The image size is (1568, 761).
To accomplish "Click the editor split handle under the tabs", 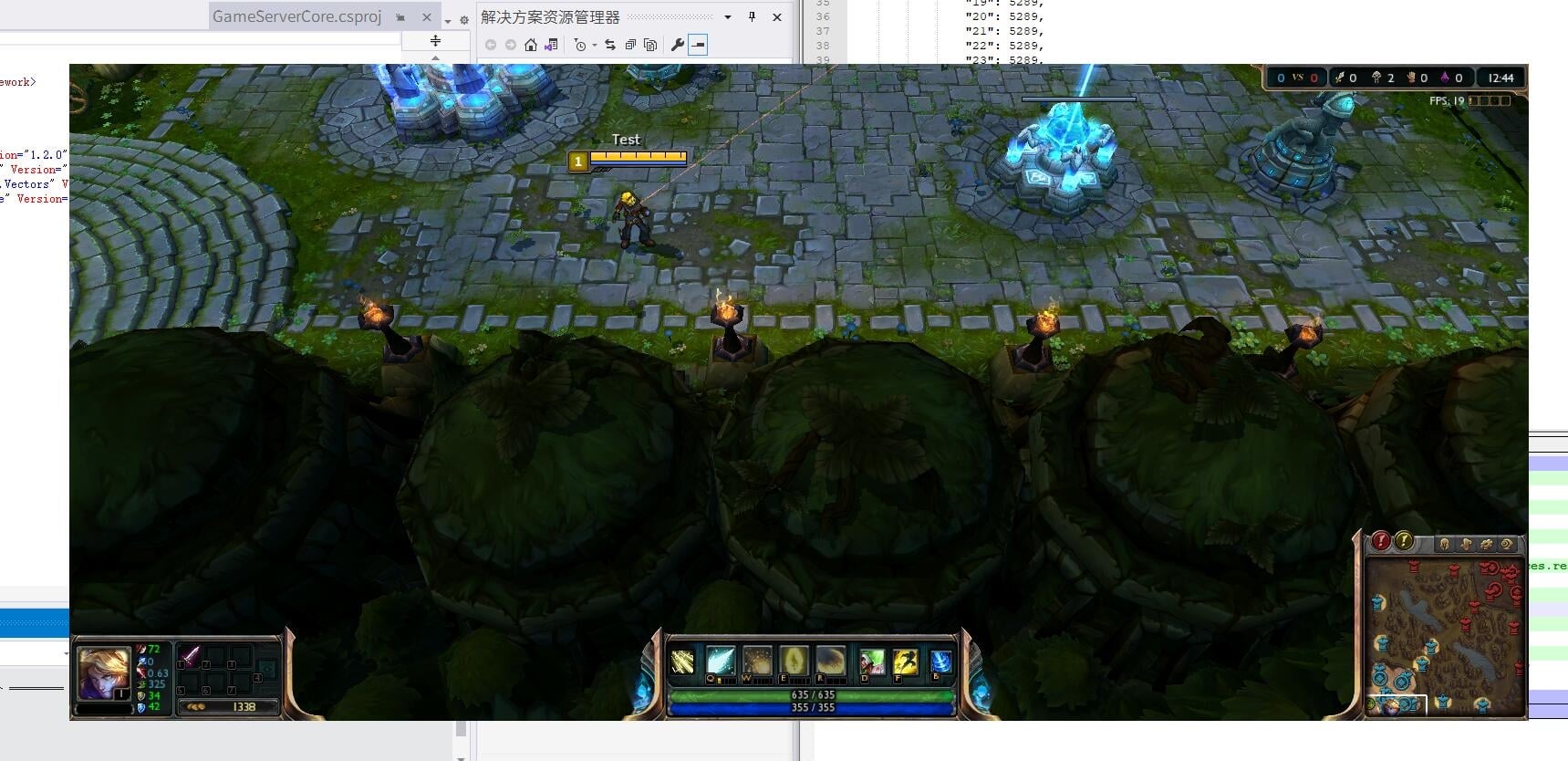I will pyautogui.click(x=435, y=41).
